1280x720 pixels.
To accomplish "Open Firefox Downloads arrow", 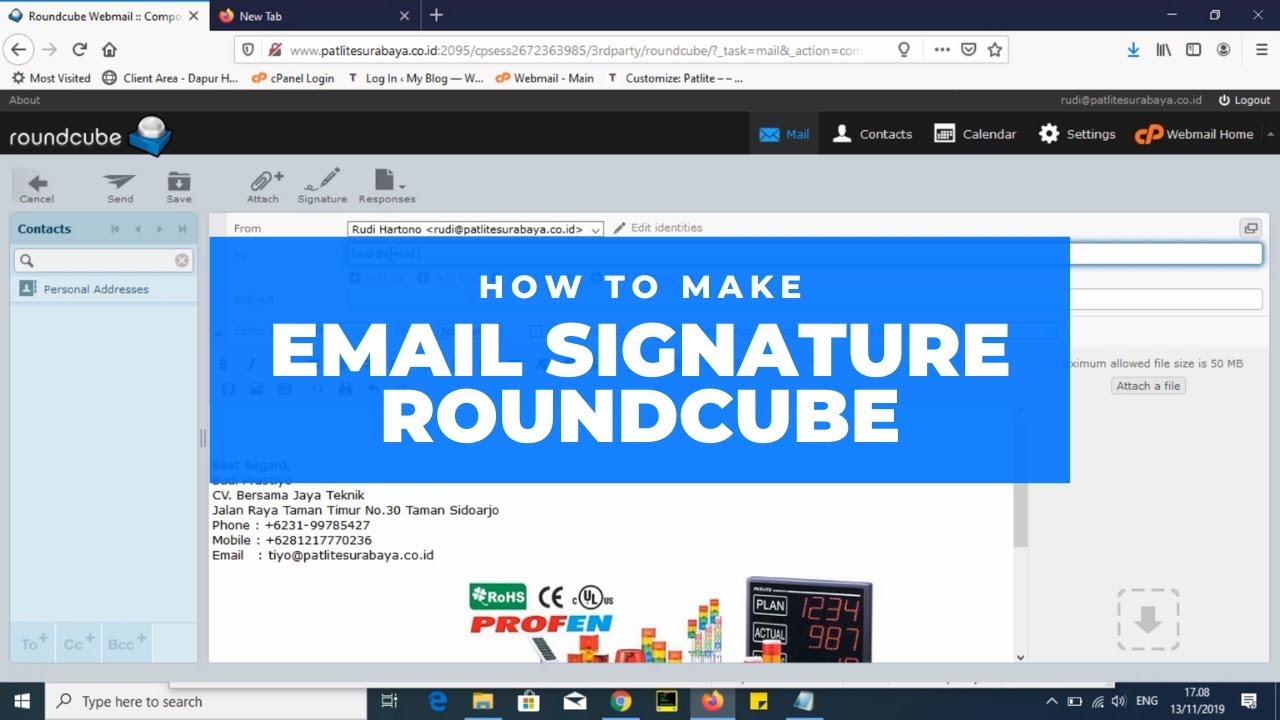I will coord(1133,49).
